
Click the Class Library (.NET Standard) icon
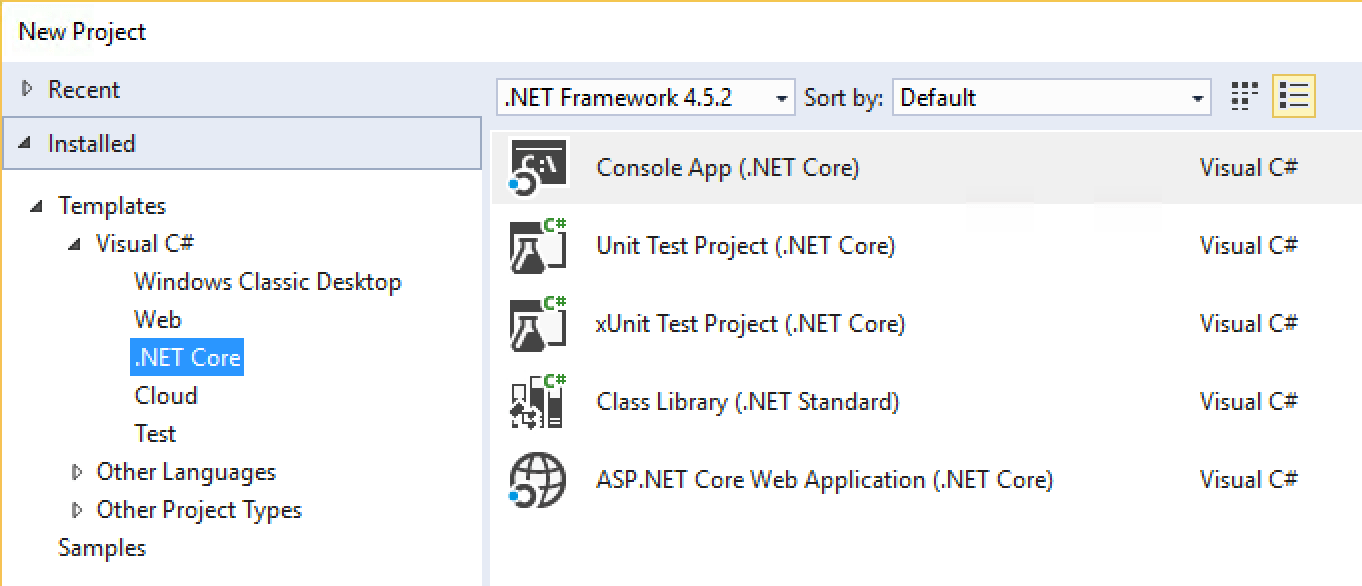537,401
